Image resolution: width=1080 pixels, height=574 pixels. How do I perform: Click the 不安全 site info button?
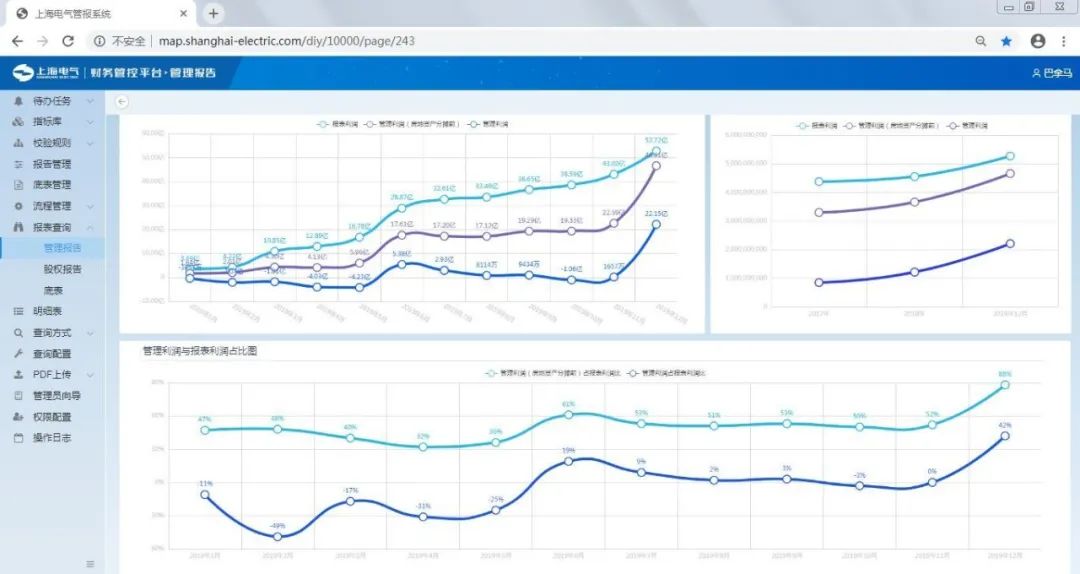click(120, 41)
